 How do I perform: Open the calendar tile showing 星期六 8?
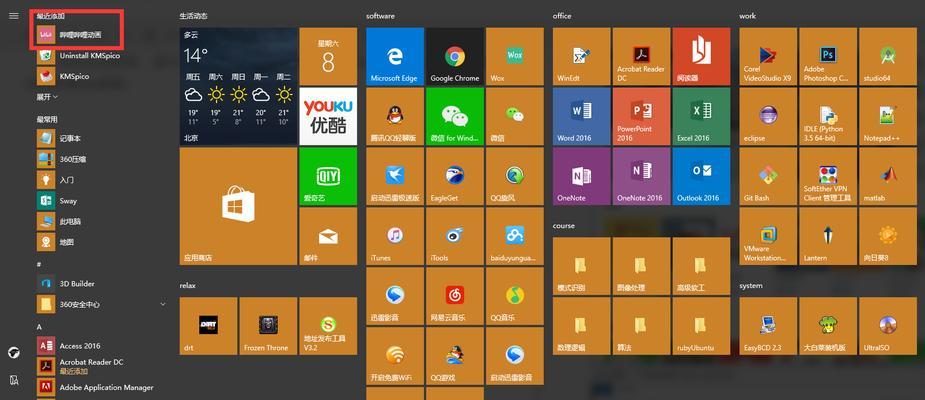(x=328, y=56)
